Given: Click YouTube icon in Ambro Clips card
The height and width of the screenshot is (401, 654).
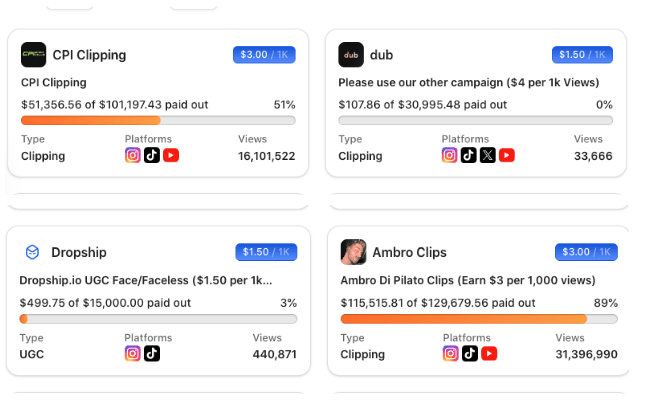Looking at the screenshot, I should tap(489, 353).
